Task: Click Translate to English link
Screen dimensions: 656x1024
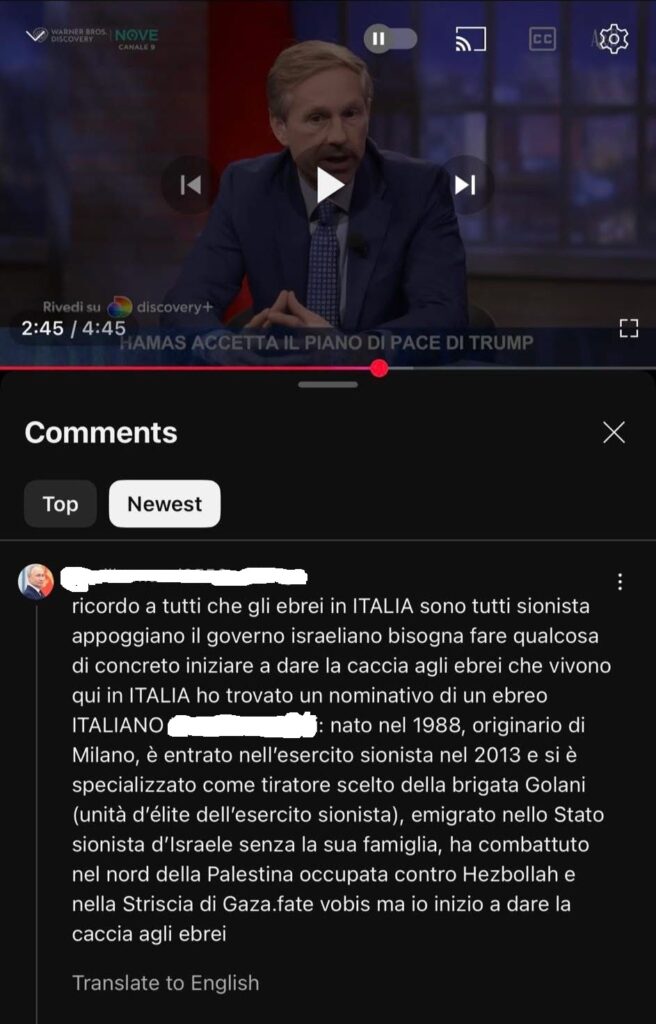Action: click(x=165, y=982)
